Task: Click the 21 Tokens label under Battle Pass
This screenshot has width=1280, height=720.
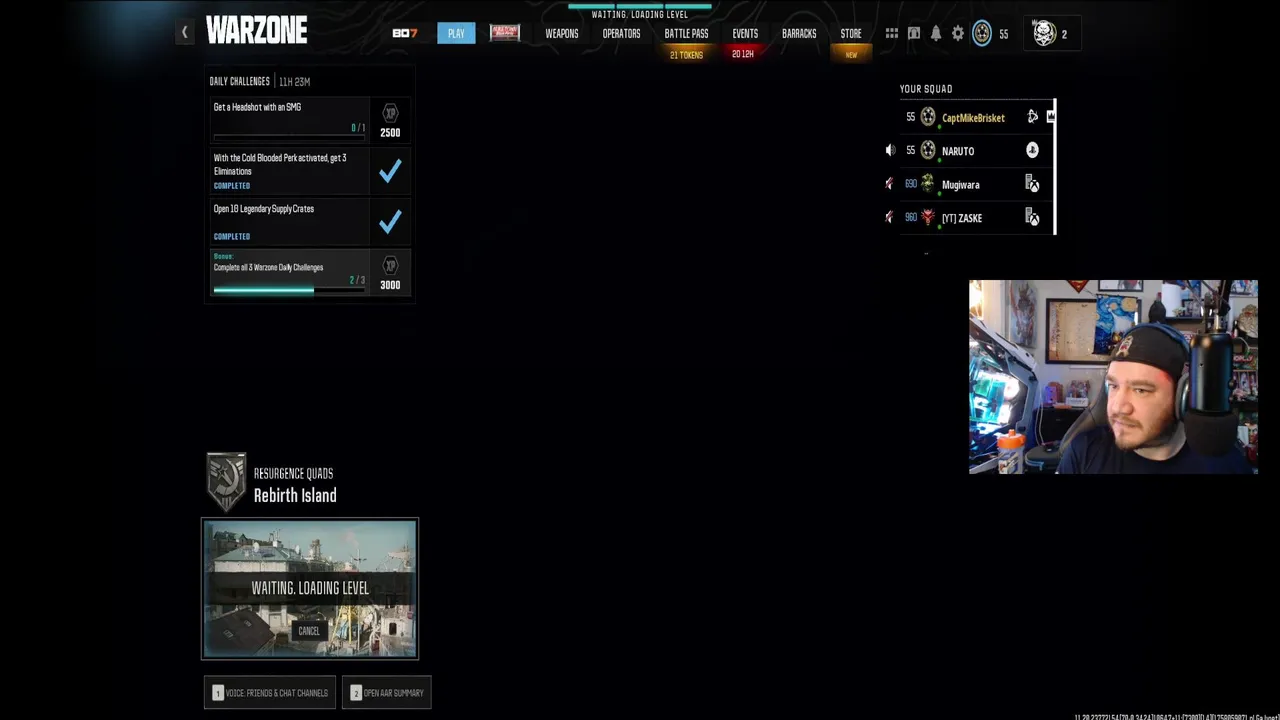Action: click(686, 55)
